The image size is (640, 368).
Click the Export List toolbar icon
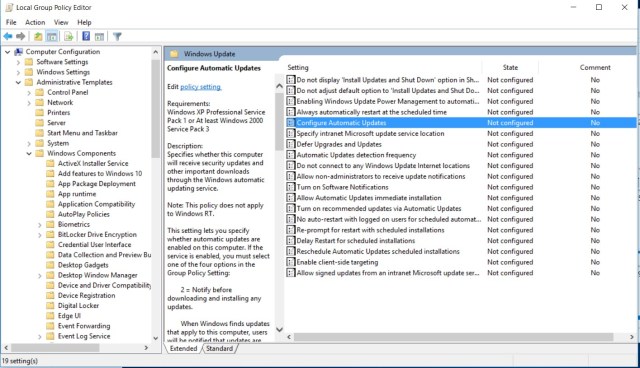point(69,37)
